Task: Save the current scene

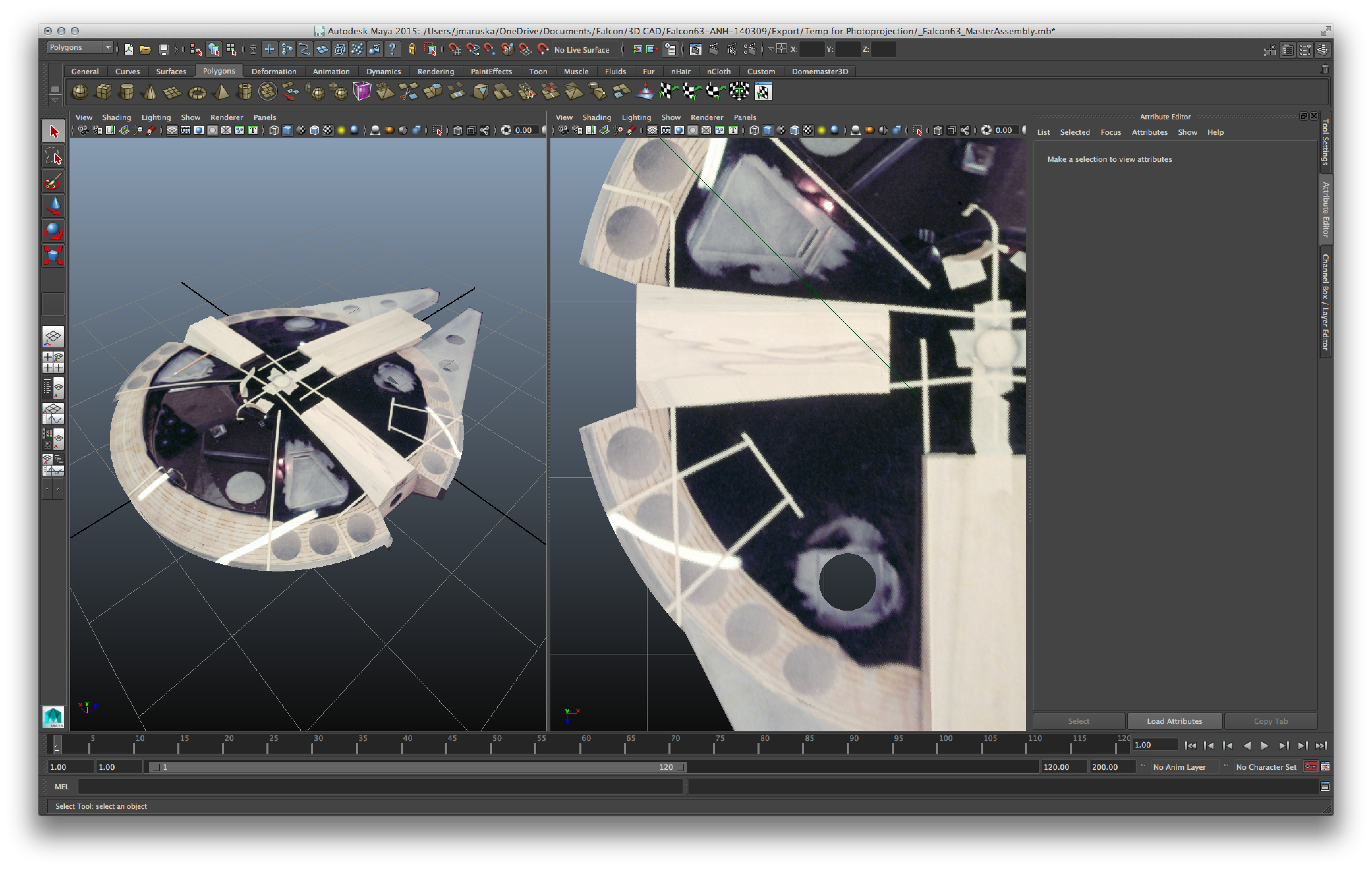Action: pyautogui.click(x=164, y=50)
